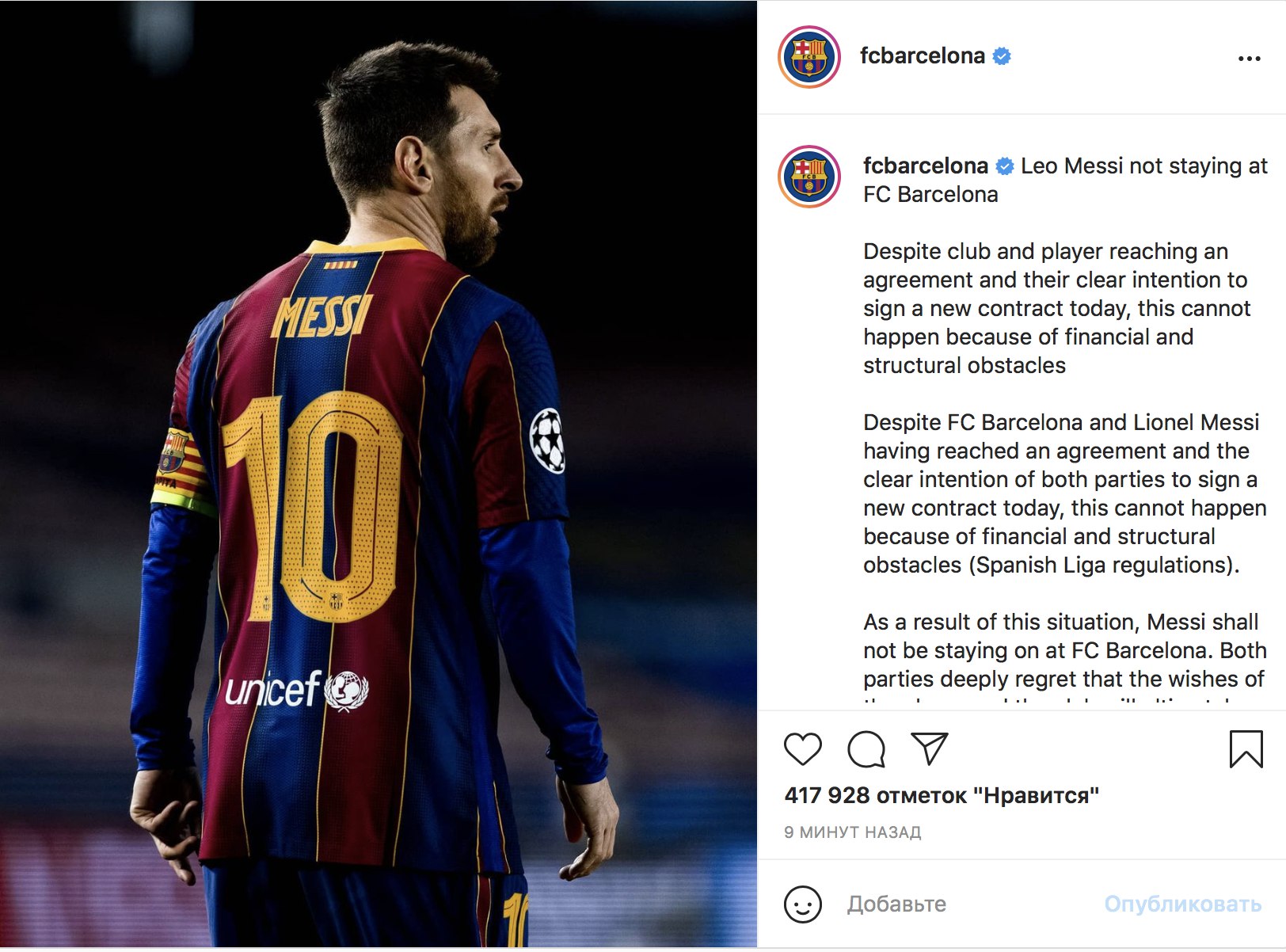
Task: Click the Опубликовать post button
Action: click(x=1183, y=904)
